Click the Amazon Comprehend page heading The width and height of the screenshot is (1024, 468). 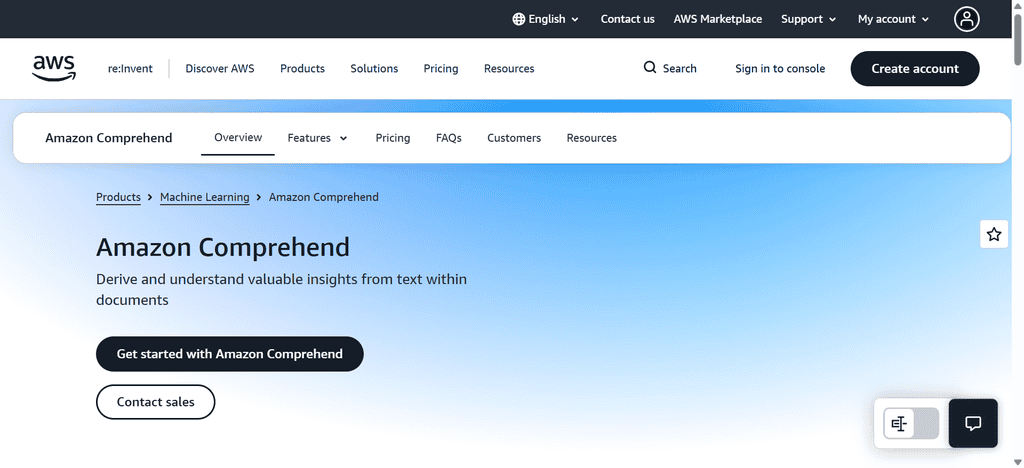coord(223,247)
